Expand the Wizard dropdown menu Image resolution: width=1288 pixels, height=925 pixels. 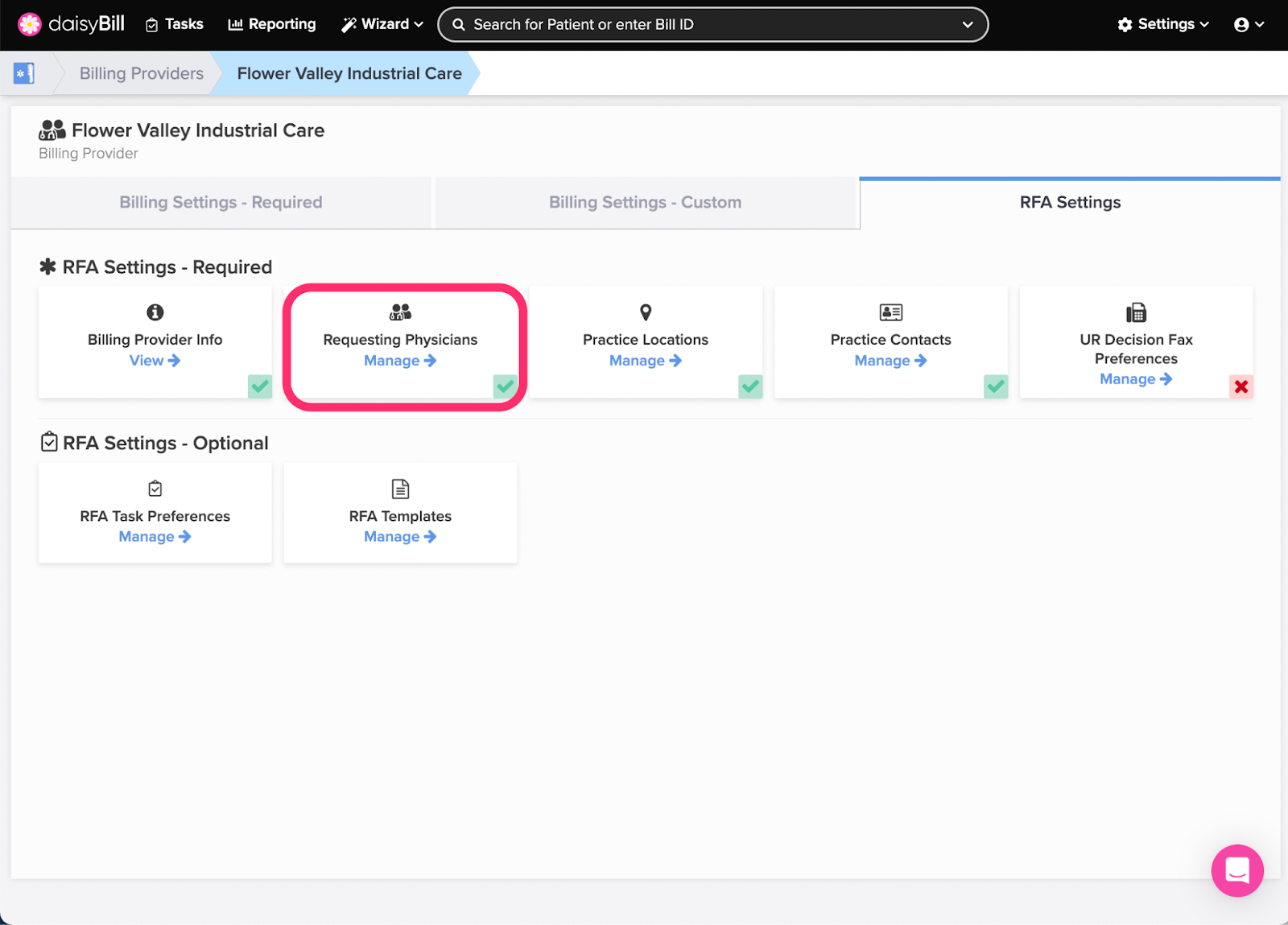point(382,24)
